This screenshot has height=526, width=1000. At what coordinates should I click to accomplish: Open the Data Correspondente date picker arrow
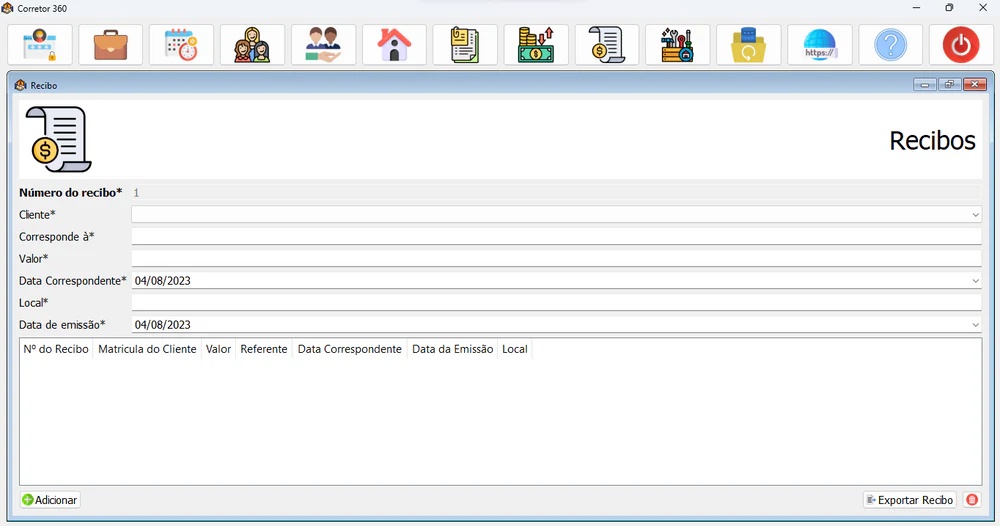tap(975, 281)
